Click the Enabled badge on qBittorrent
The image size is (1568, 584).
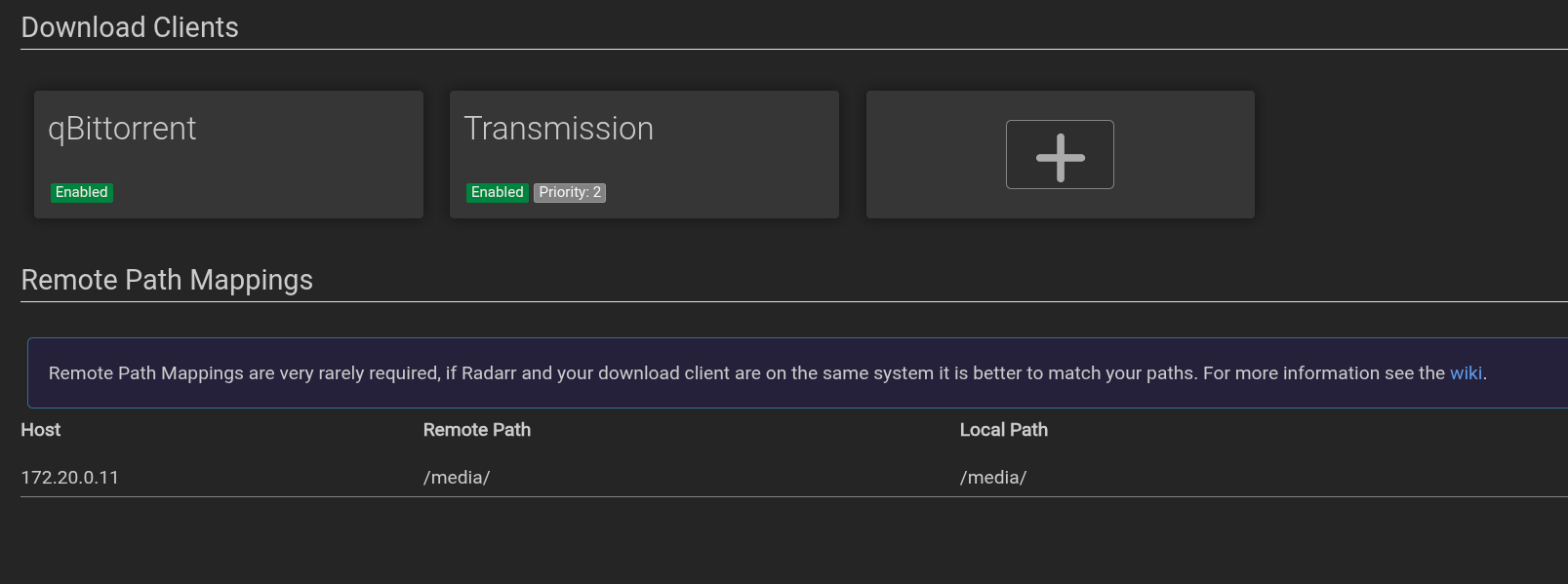click(x=82, y=192)
